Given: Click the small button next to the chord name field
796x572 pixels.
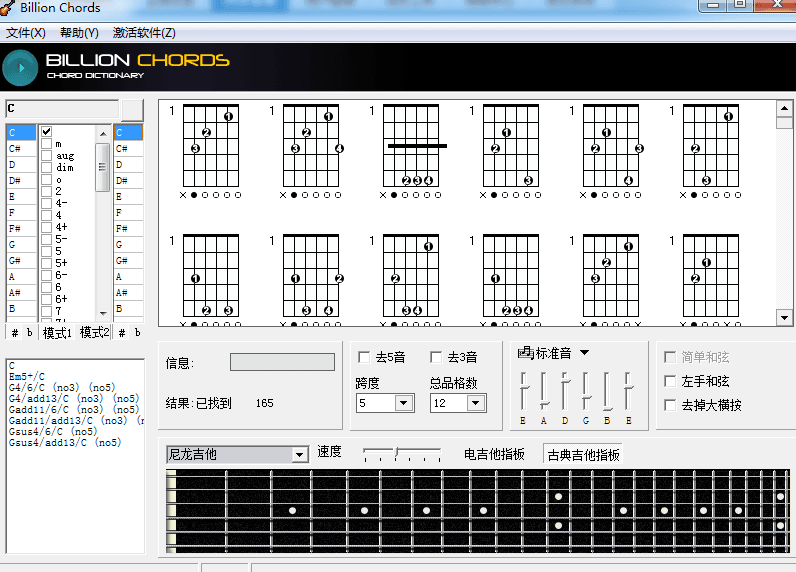Looking at the screenshot, I should tap(133, 110).
